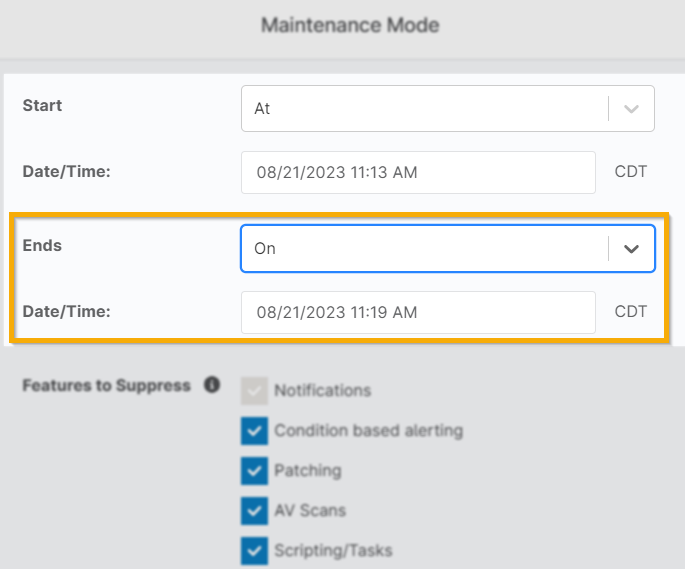685x569 pixels.
Task: Click the Condition based alerting label text
Action: [x=368, y=431]
